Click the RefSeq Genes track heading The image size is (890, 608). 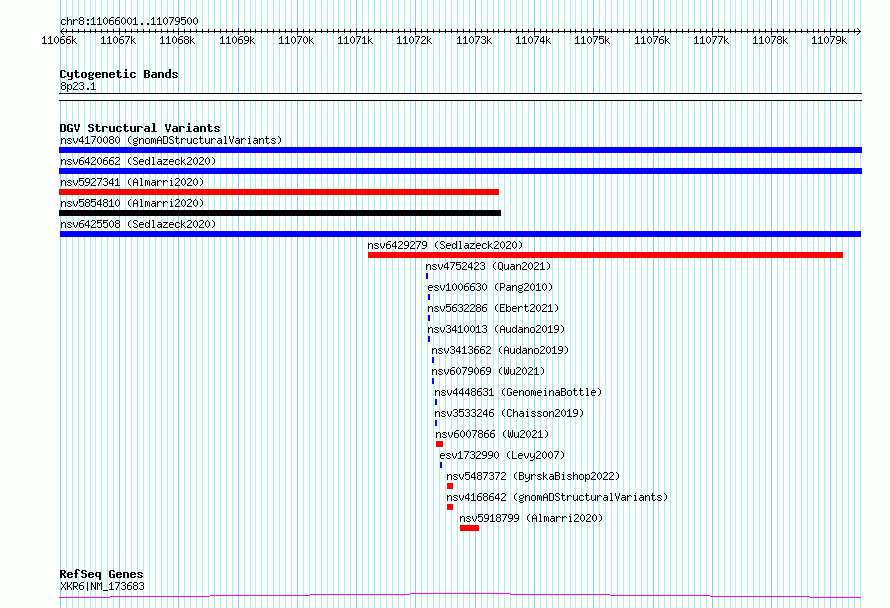pyautogui.click(x=101, y=574)
